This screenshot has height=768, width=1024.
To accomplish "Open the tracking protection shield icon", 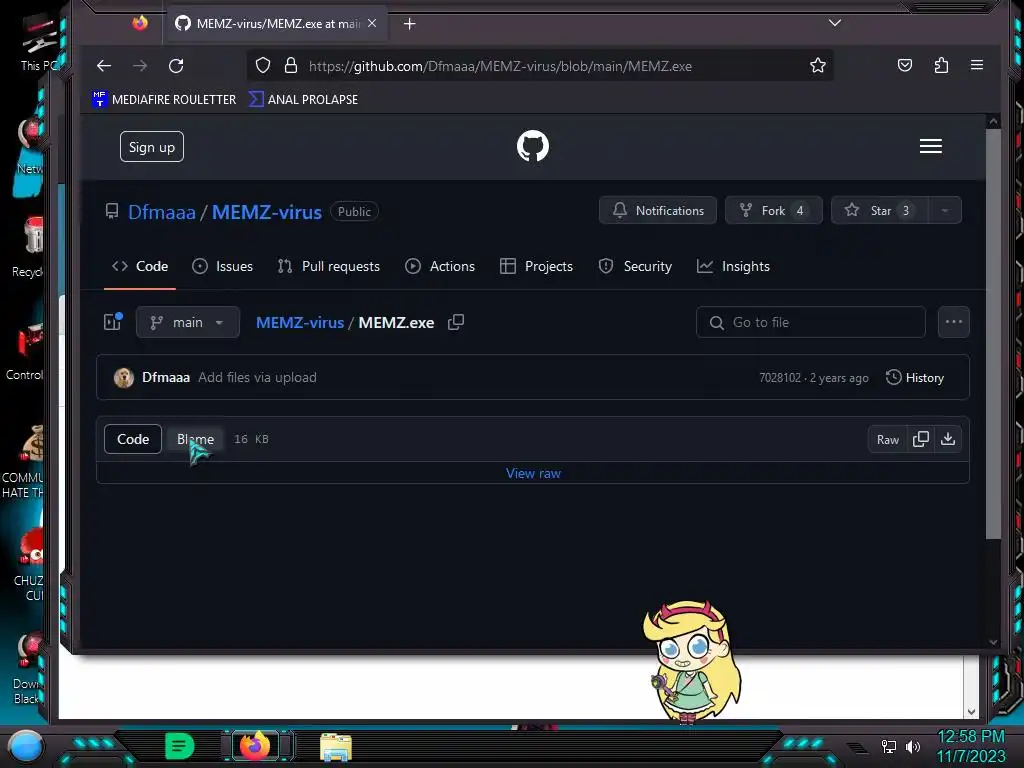I will coord(263,65).
